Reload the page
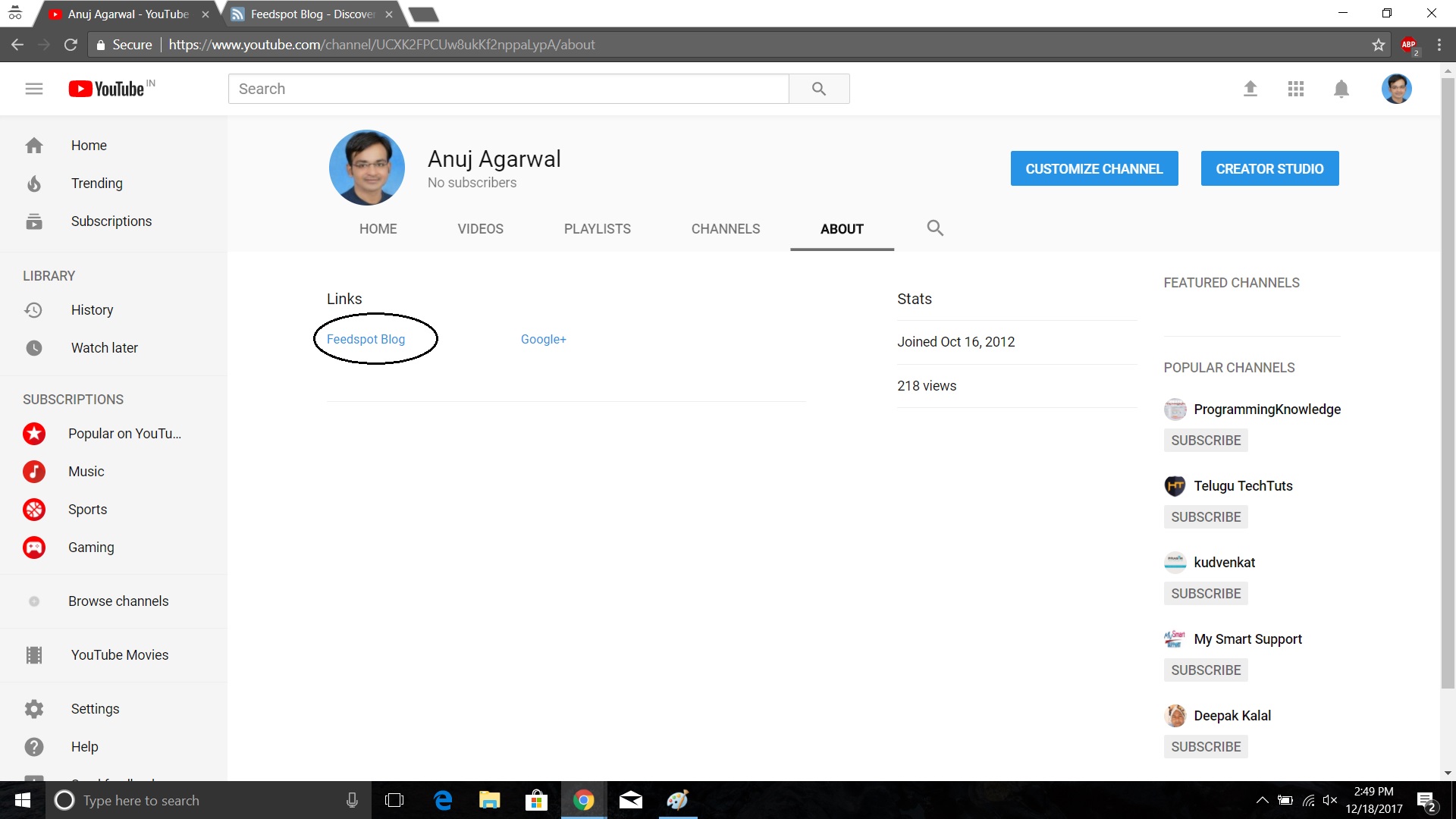The image size is (1456, 819). pos(71,45)
